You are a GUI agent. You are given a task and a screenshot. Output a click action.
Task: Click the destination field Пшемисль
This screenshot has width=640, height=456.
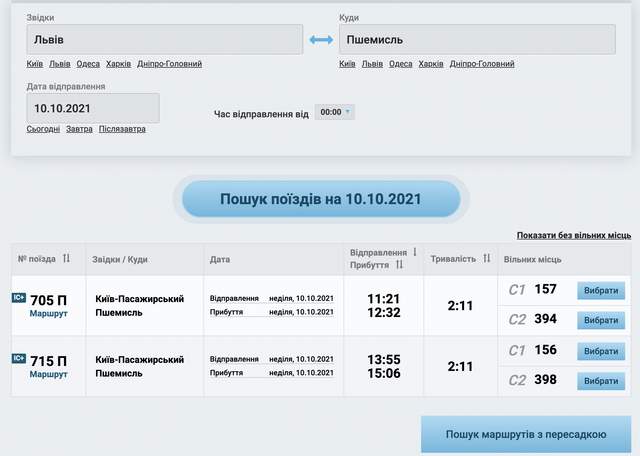477,40
